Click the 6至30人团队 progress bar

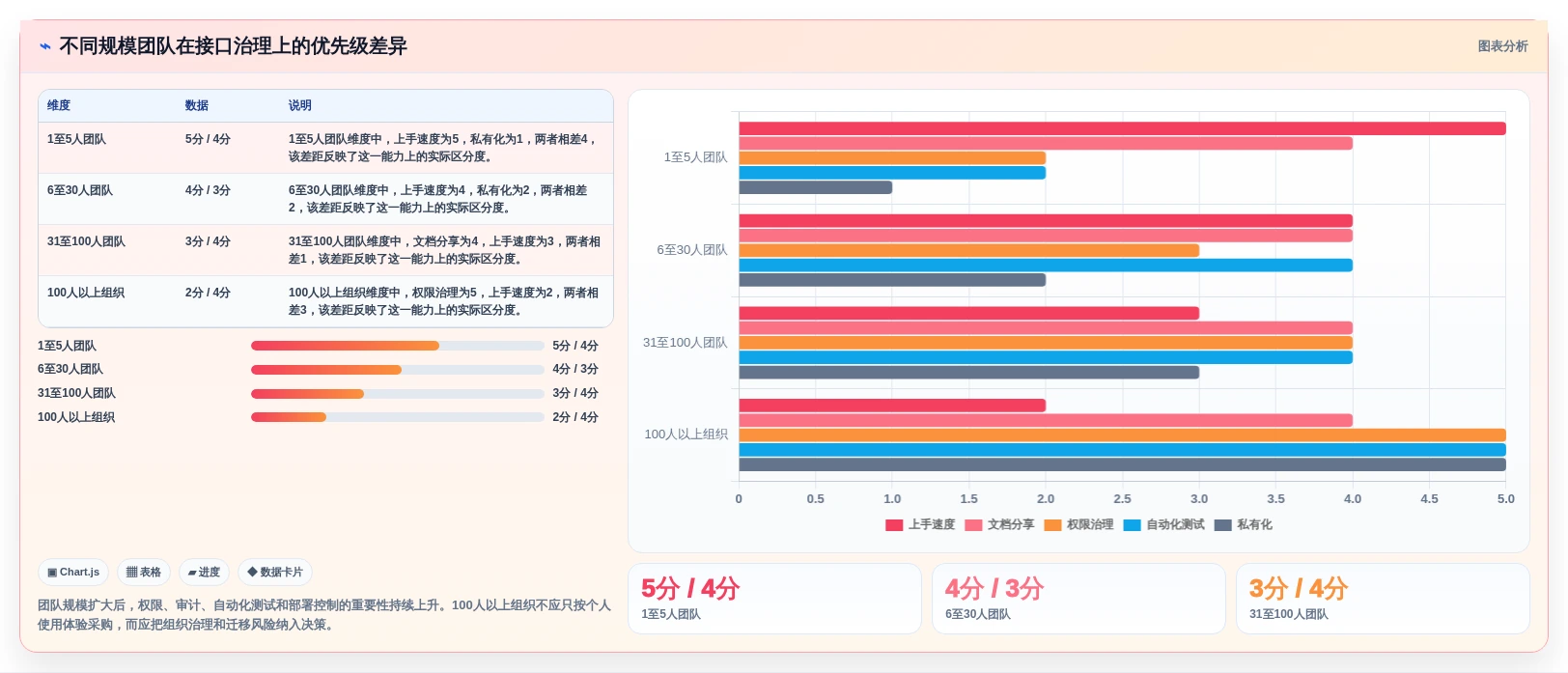pos(398,370)
